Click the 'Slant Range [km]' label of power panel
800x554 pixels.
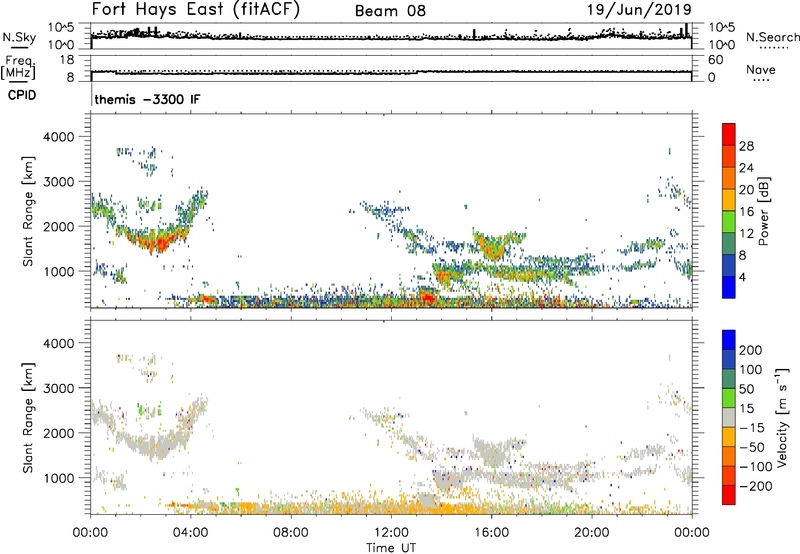pos(28,211)
